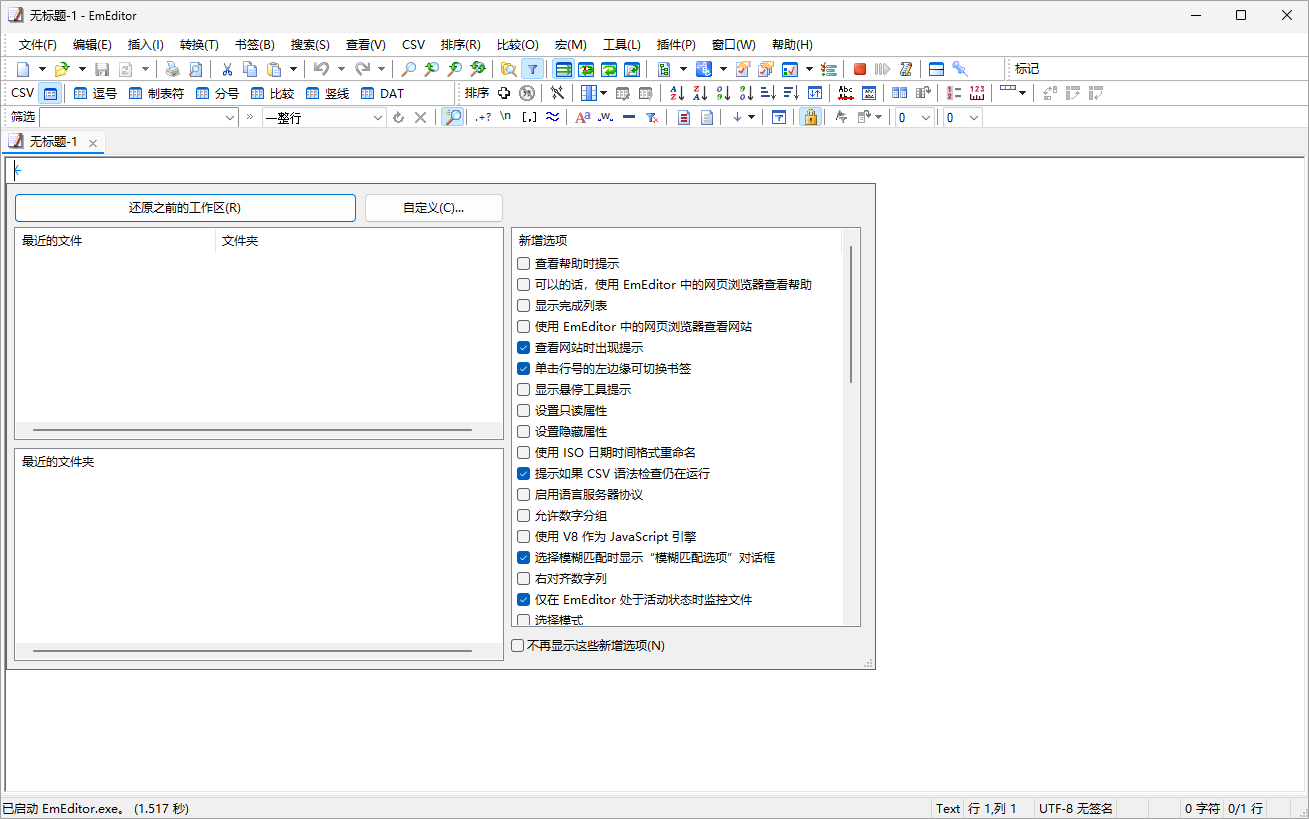
Task: Toggle the match case Aa filter icon
Action: point(582,117)
